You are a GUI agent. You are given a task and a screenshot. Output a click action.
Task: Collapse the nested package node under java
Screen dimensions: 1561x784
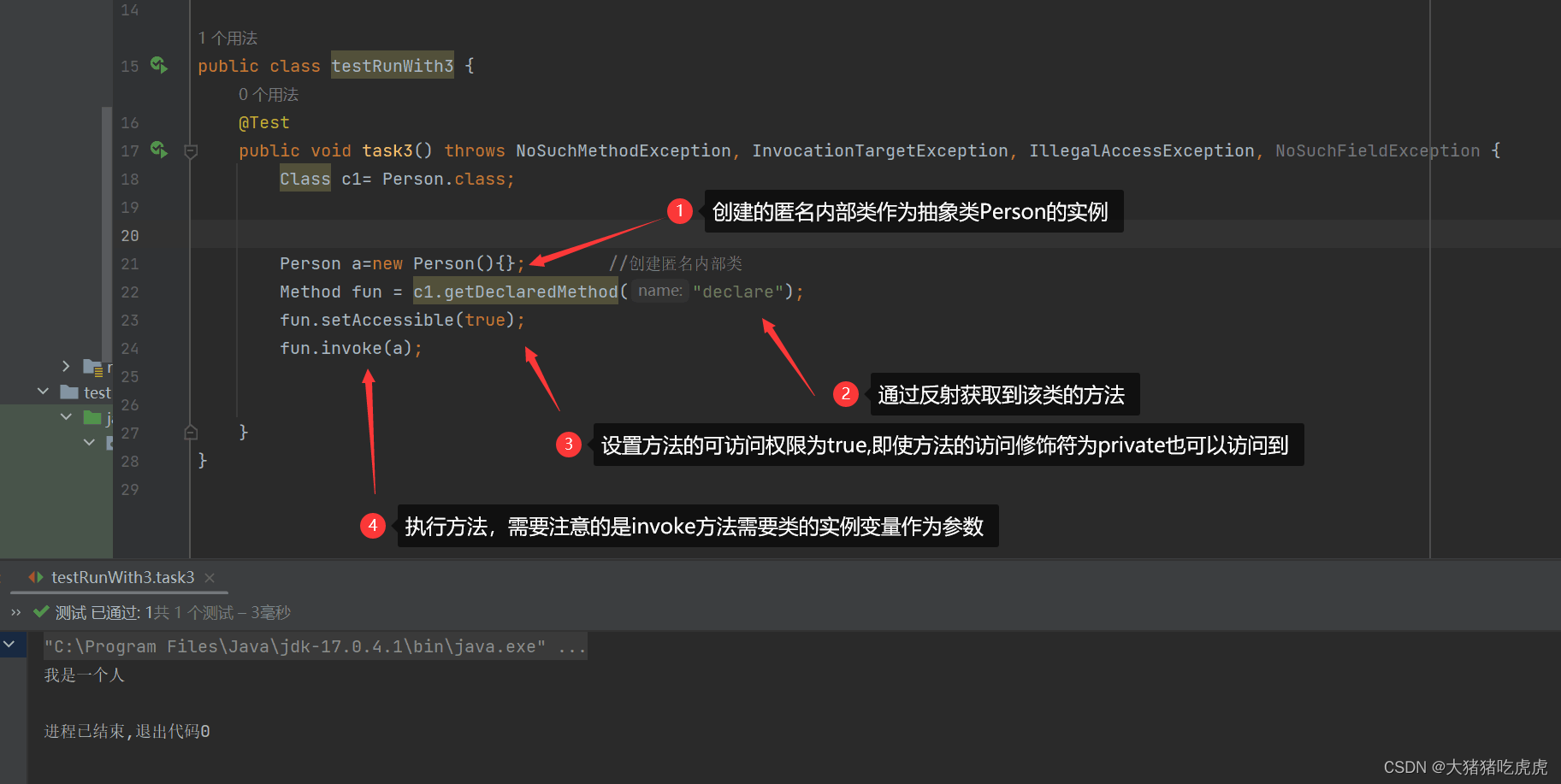point(89,442)
